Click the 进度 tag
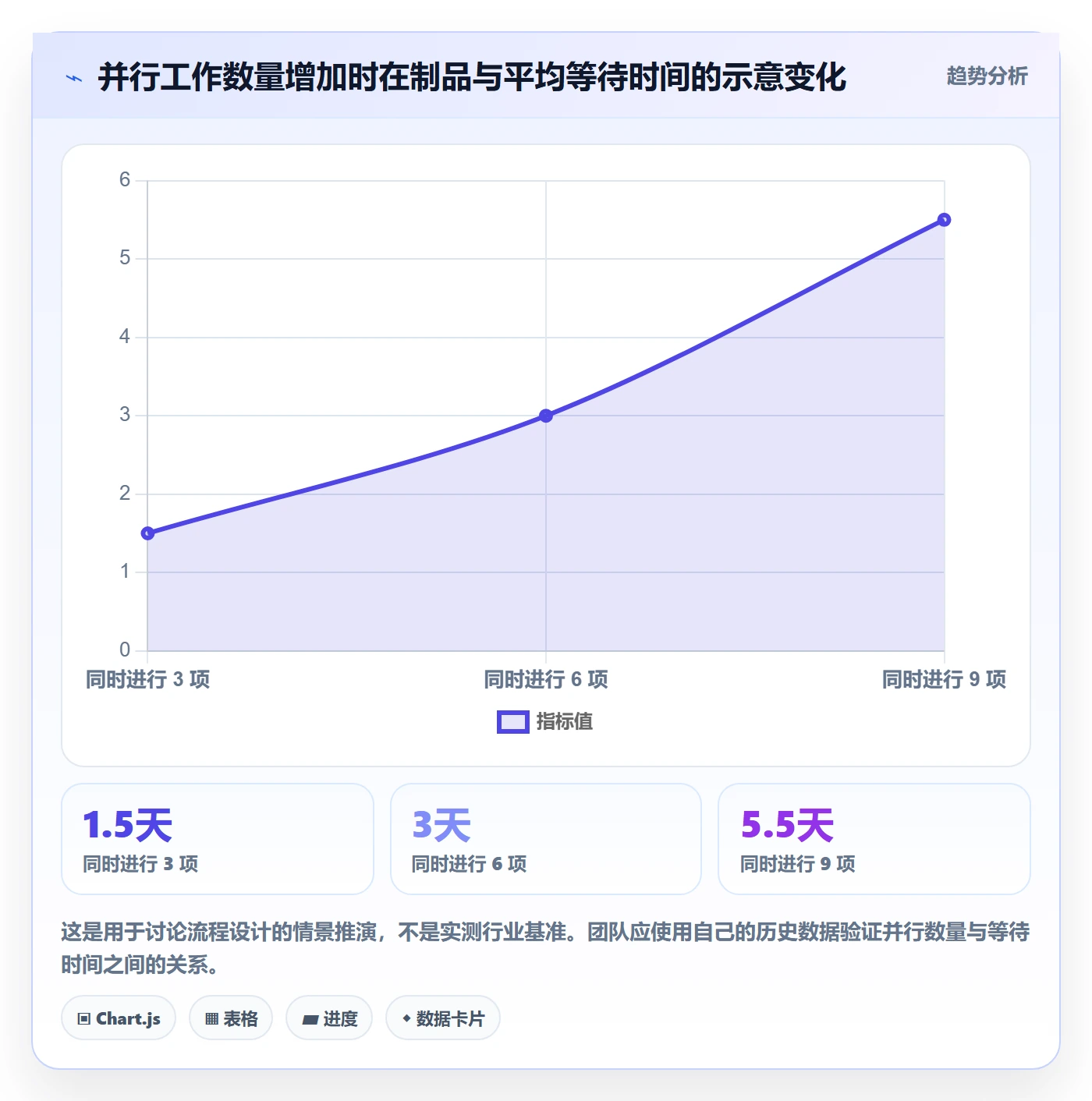This screenshot has width=1092, height=1101. 329,1018
